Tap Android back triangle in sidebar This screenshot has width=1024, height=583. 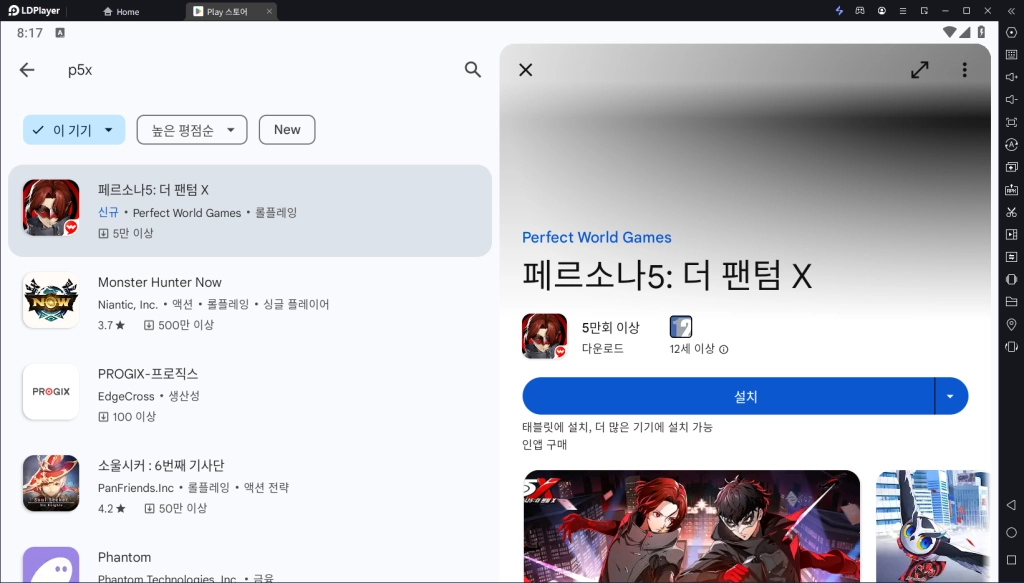tap(1011, 505)
